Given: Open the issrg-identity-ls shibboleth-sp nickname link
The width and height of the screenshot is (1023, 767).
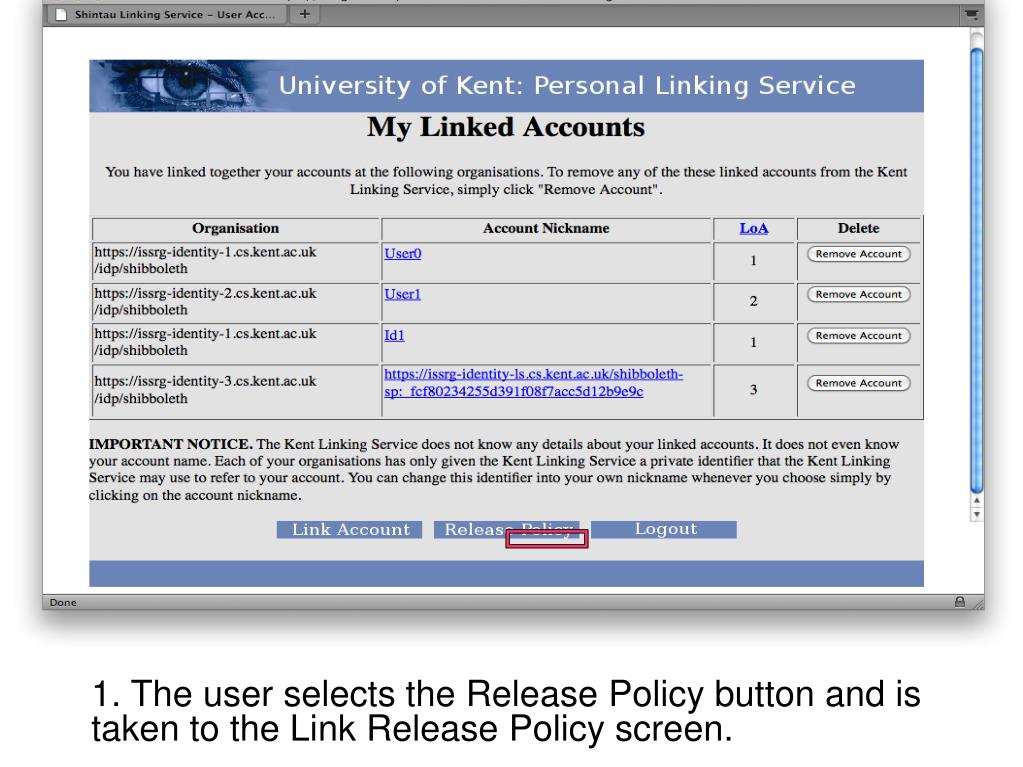Looking at the screenshot, I should pos(533,383).
